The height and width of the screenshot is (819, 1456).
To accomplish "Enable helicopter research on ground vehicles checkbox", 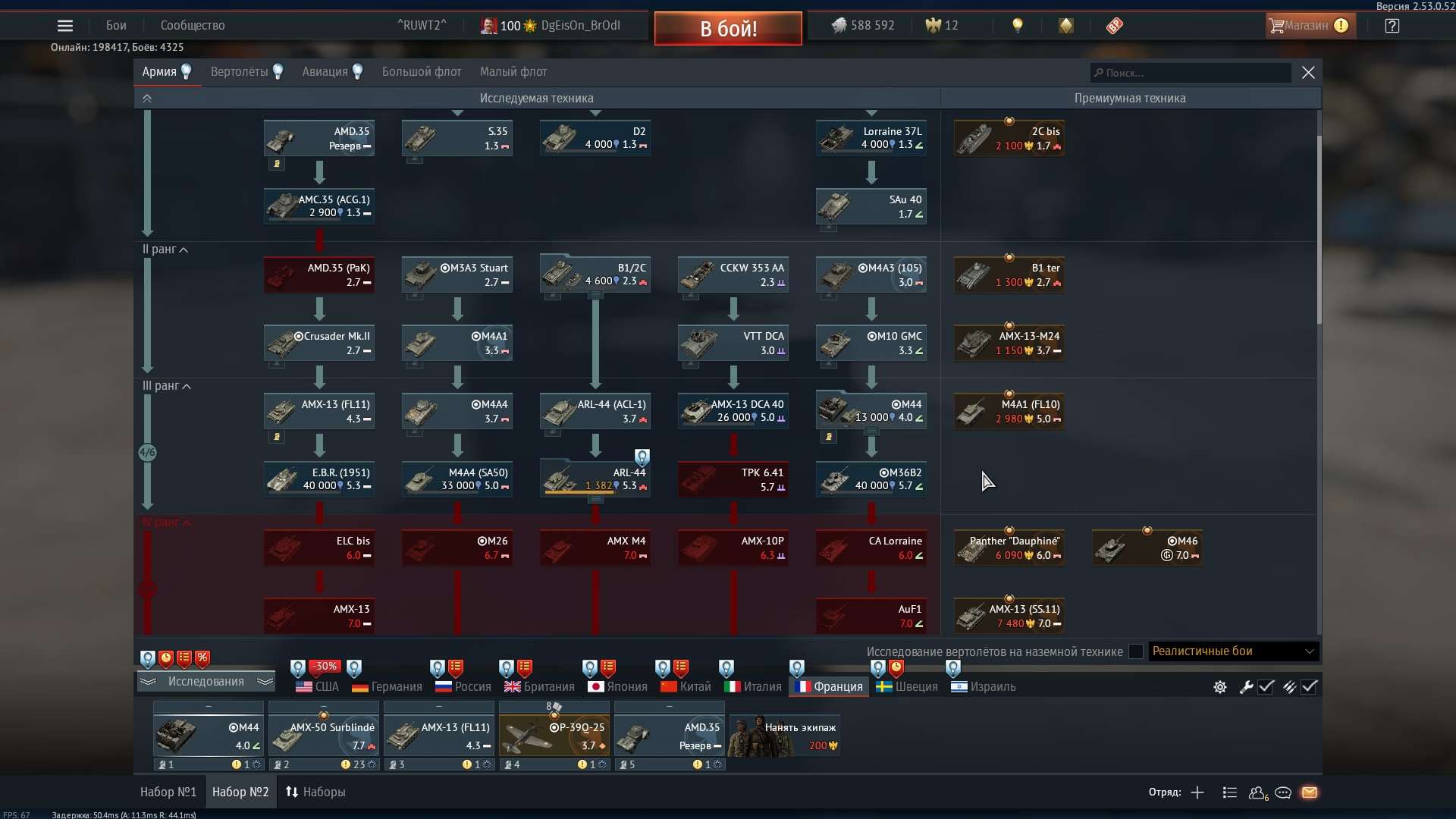I will point(1135,651).
